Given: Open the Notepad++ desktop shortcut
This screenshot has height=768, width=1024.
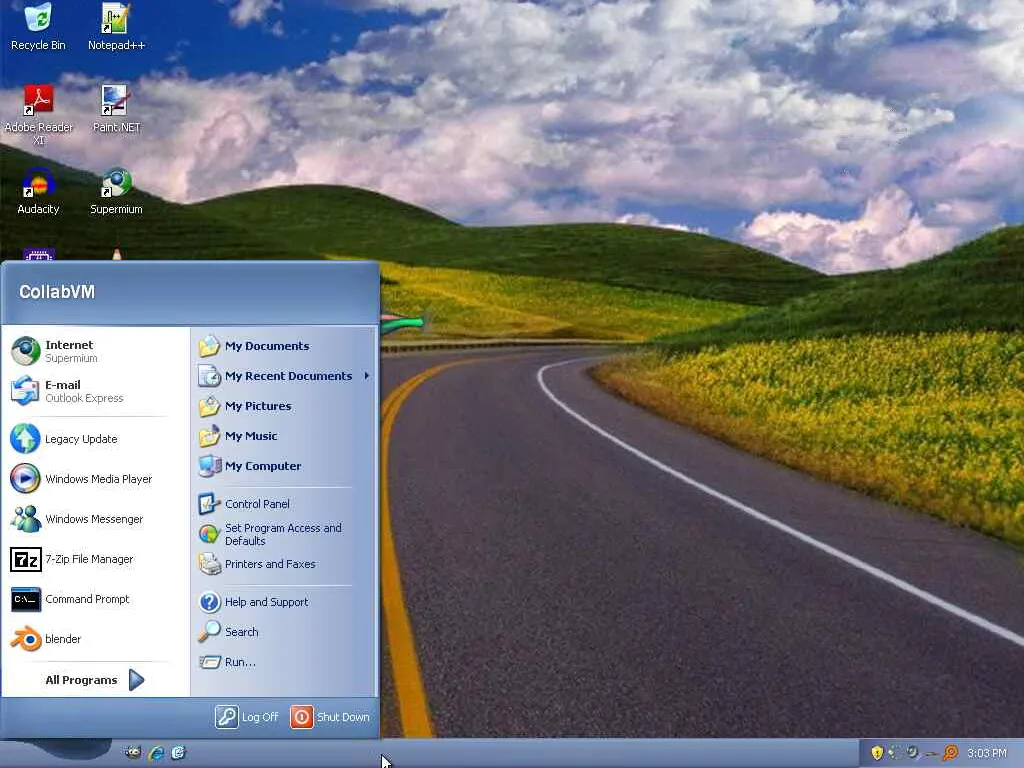Looking at the screenshot, I should (x=116, y=27).
